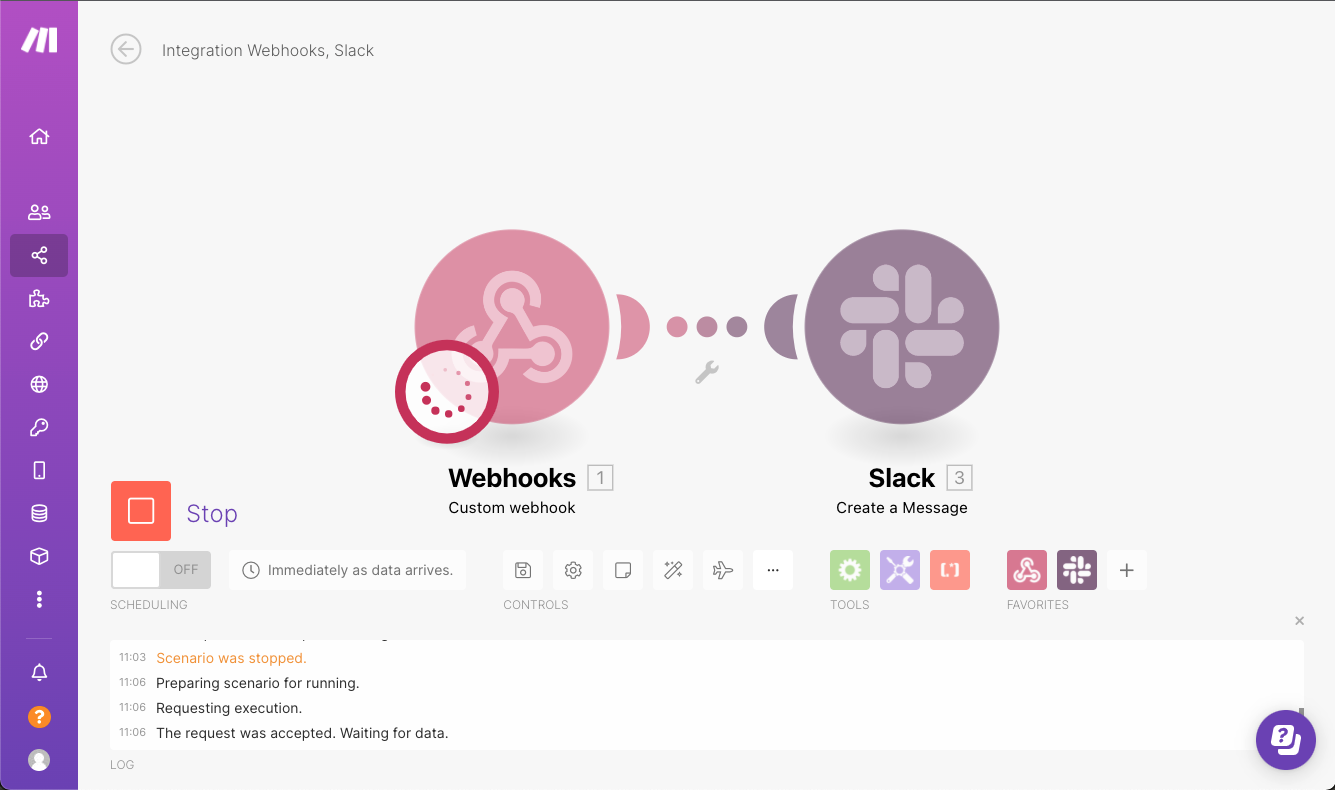The width and height of the screenshot is (1335, 790).
Task: Open the Team section in sidebar
Action: [39, 212]
